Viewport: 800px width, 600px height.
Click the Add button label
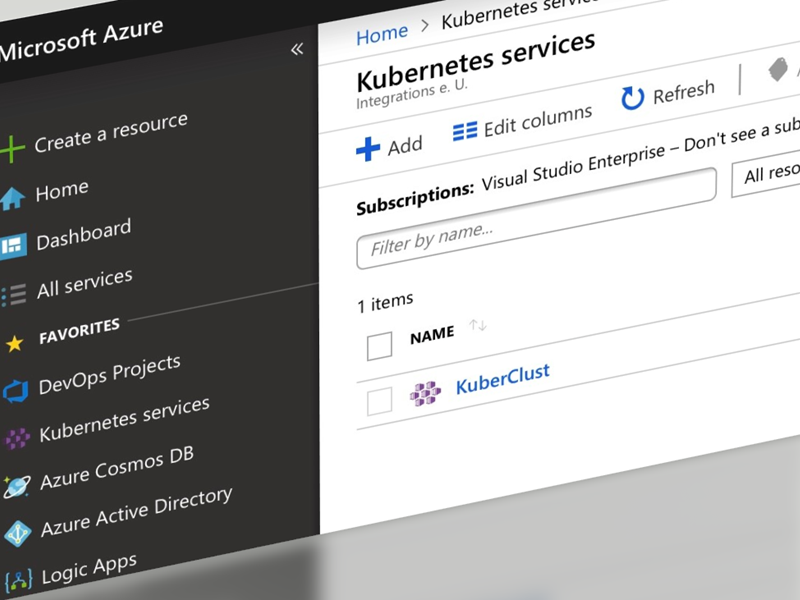click(x=405, y=146)
